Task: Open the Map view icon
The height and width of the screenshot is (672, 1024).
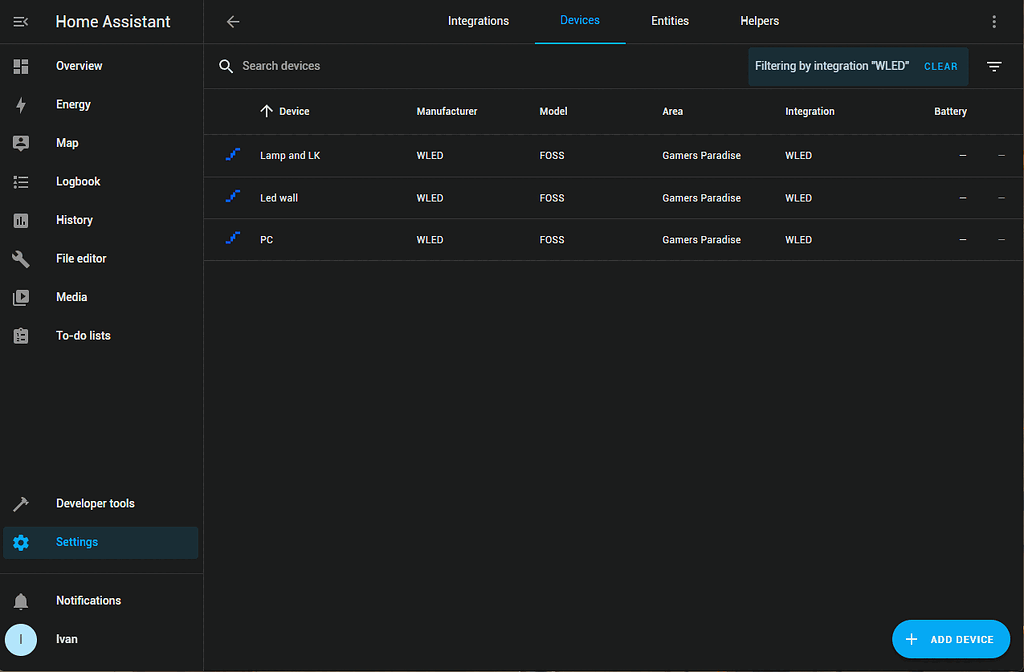Action: [x=20, y=142]
